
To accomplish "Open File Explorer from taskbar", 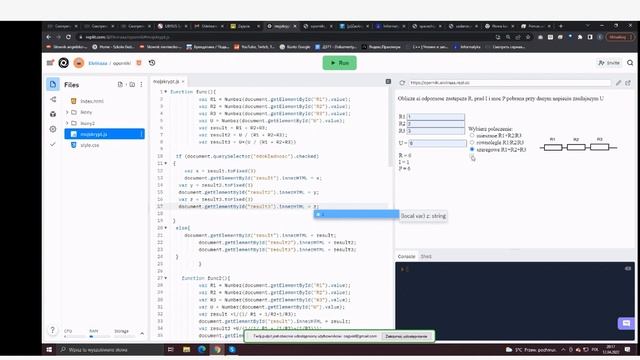I will click(x=187, y=349).
